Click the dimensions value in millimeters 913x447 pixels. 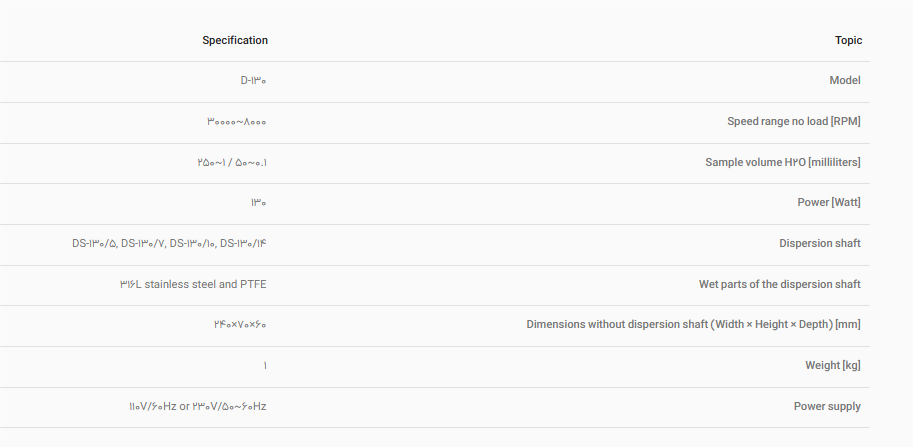(240, 325)
